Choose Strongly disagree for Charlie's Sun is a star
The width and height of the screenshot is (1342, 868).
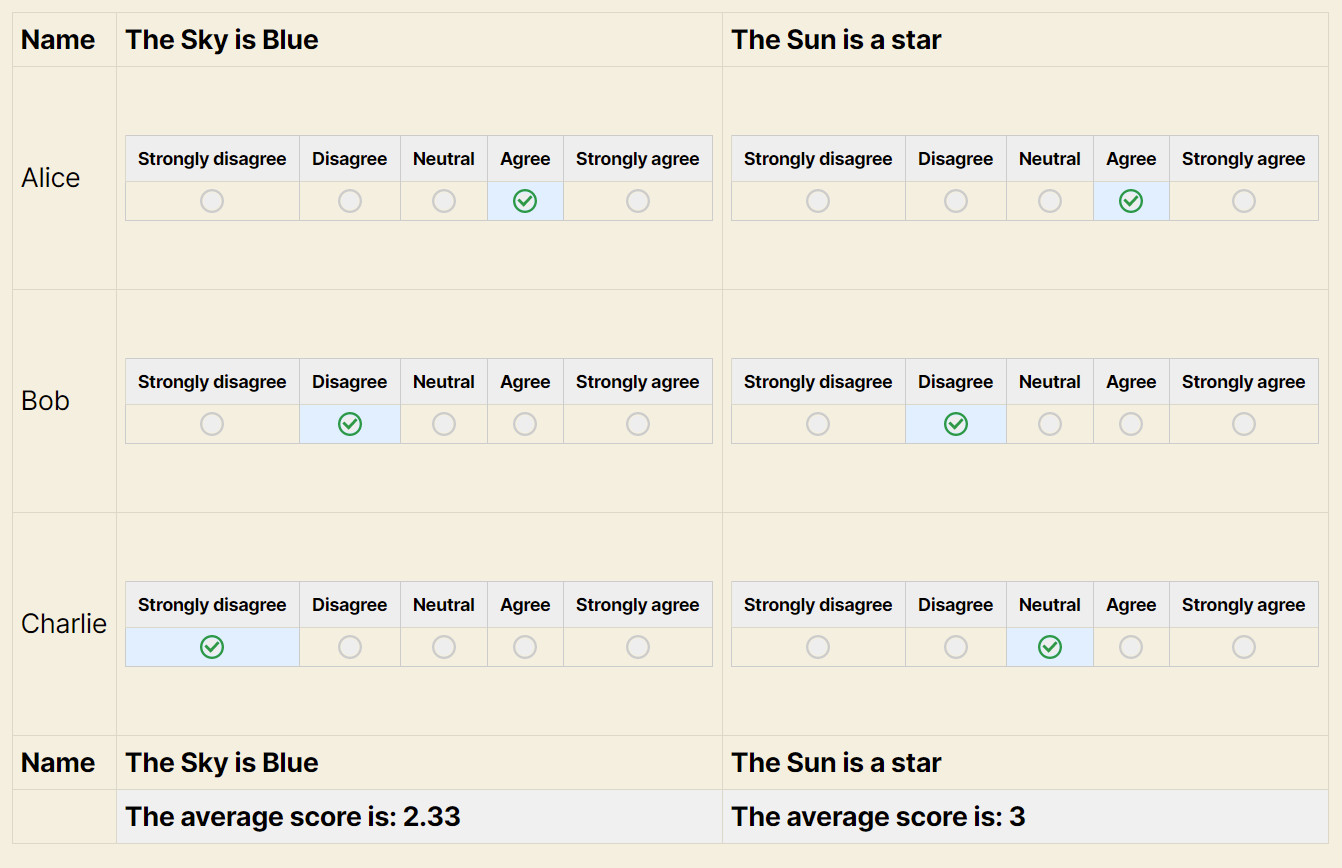[x=818, y=647]
